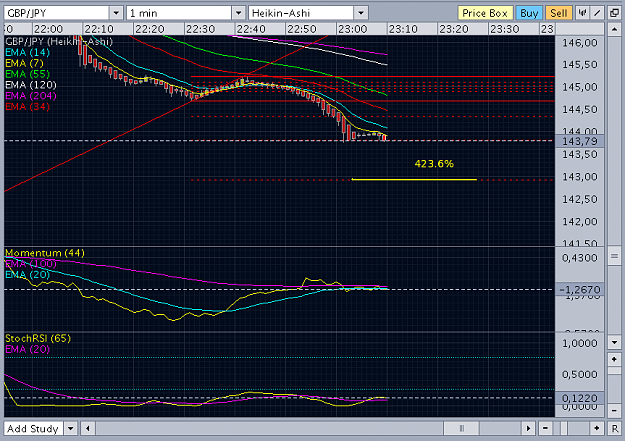This screenshot has height=441, width=625.
Task: Click the 1,0000 StochRSI axis label
Action: pos(580,343)
